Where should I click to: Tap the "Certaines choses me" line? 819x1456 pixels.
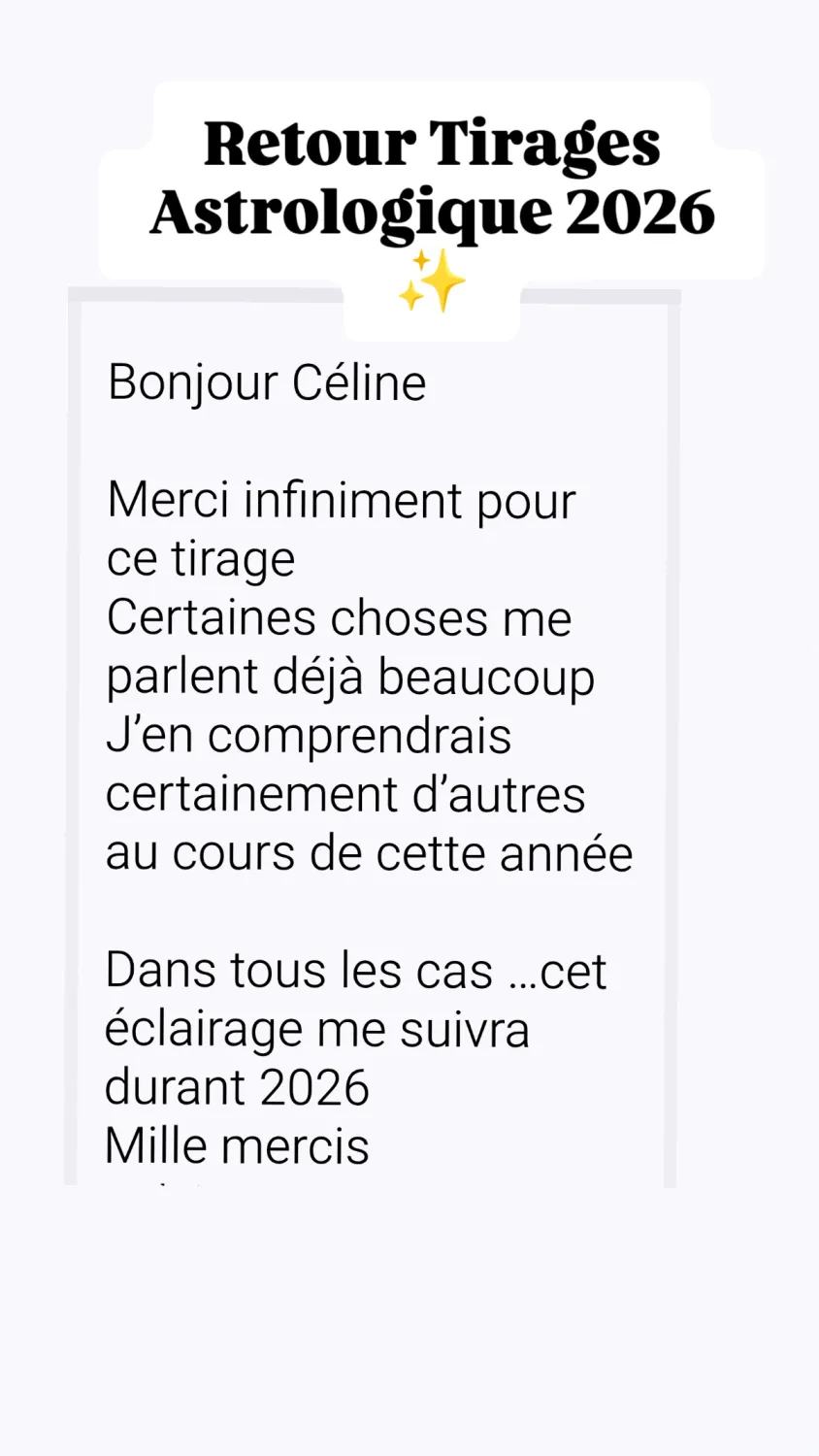339,618
